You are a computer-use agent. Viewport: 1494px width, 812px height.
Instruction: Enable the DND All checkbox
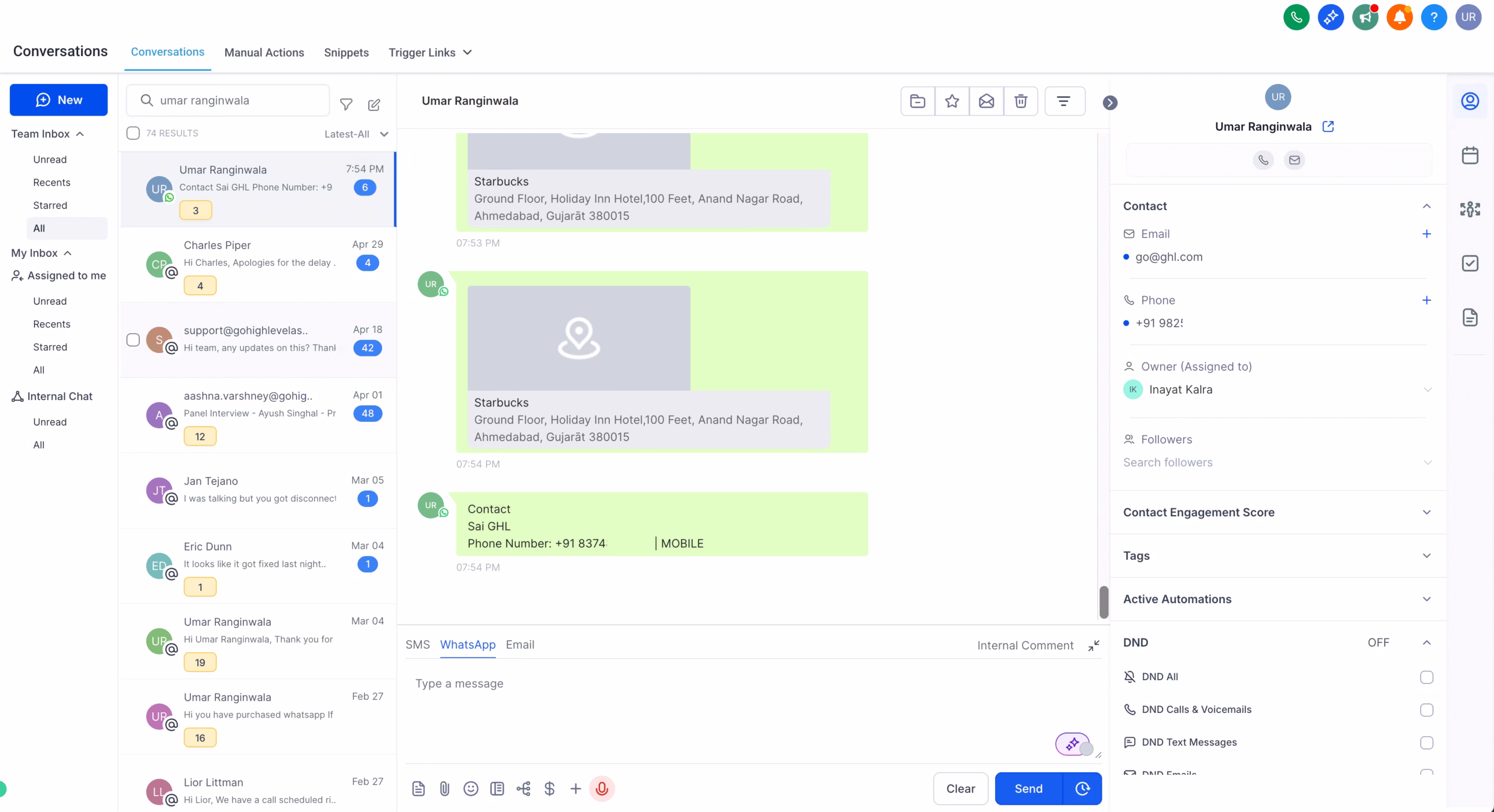pos(1426,677)
